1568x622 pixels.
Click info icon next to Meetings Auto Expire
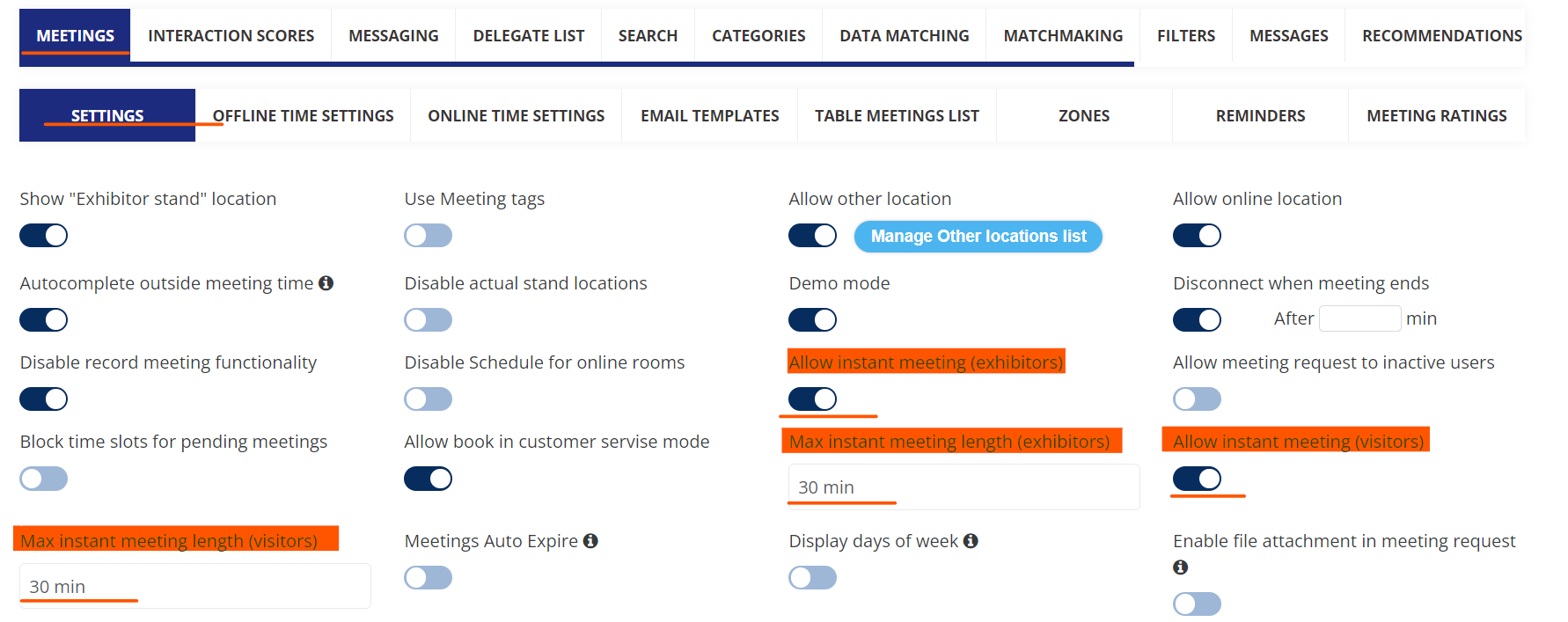pos(590,541)
